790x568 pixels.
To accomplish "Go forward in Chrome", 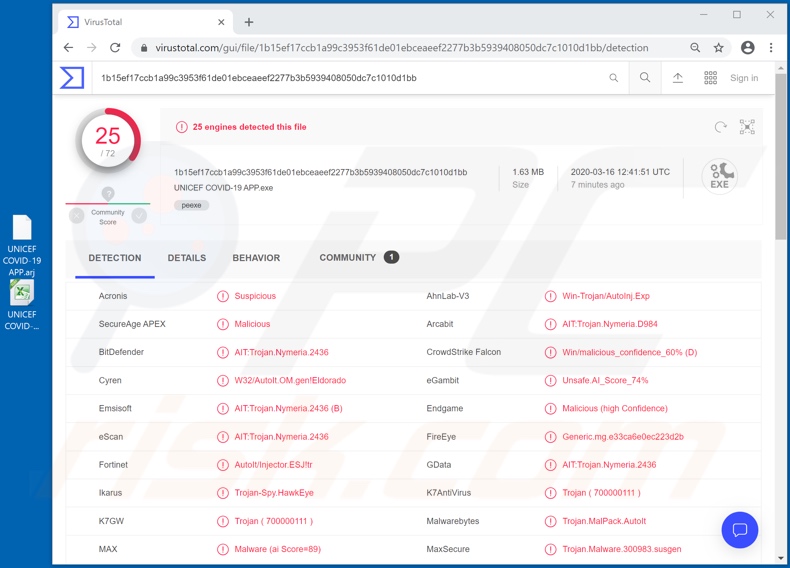I will click(92, 48).
